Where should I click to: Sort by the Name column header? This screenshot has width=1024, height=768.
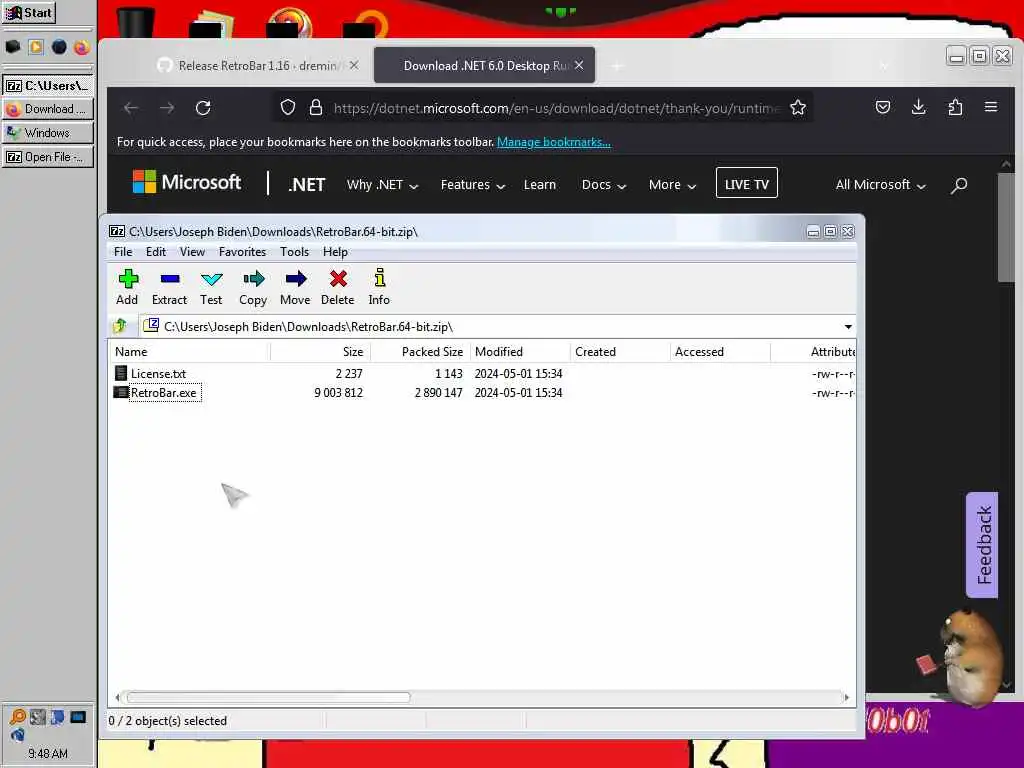click(x=189, y=352)
